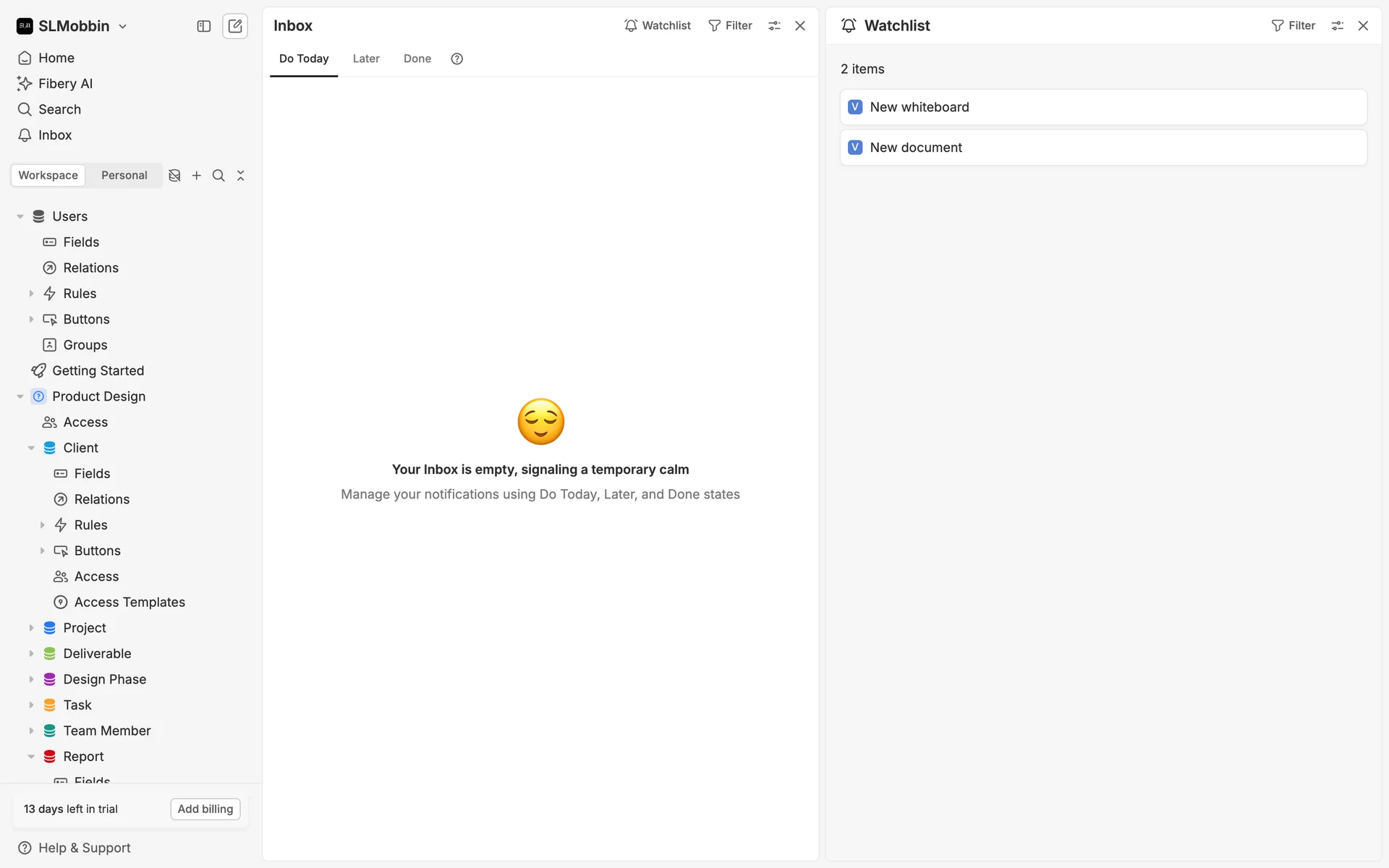
Task: Switch to the Later tab
Action: tap(366, 59)
